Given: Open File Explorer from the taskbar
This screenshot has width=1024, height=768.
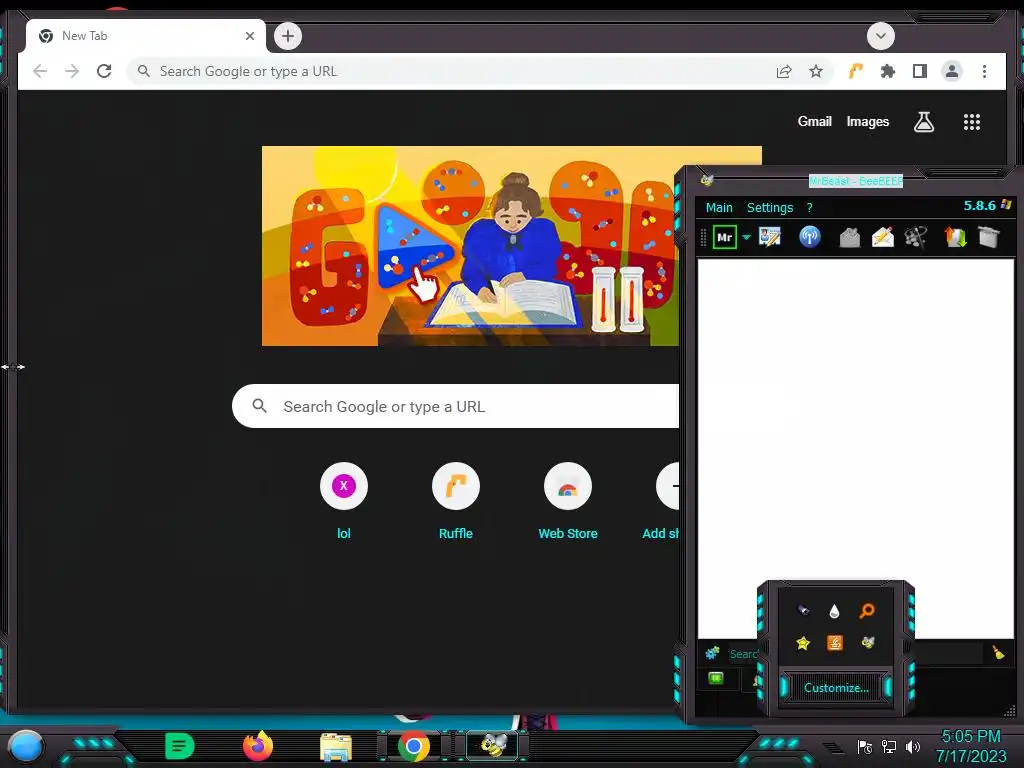Looking at the screenshot, I should 336,746.
